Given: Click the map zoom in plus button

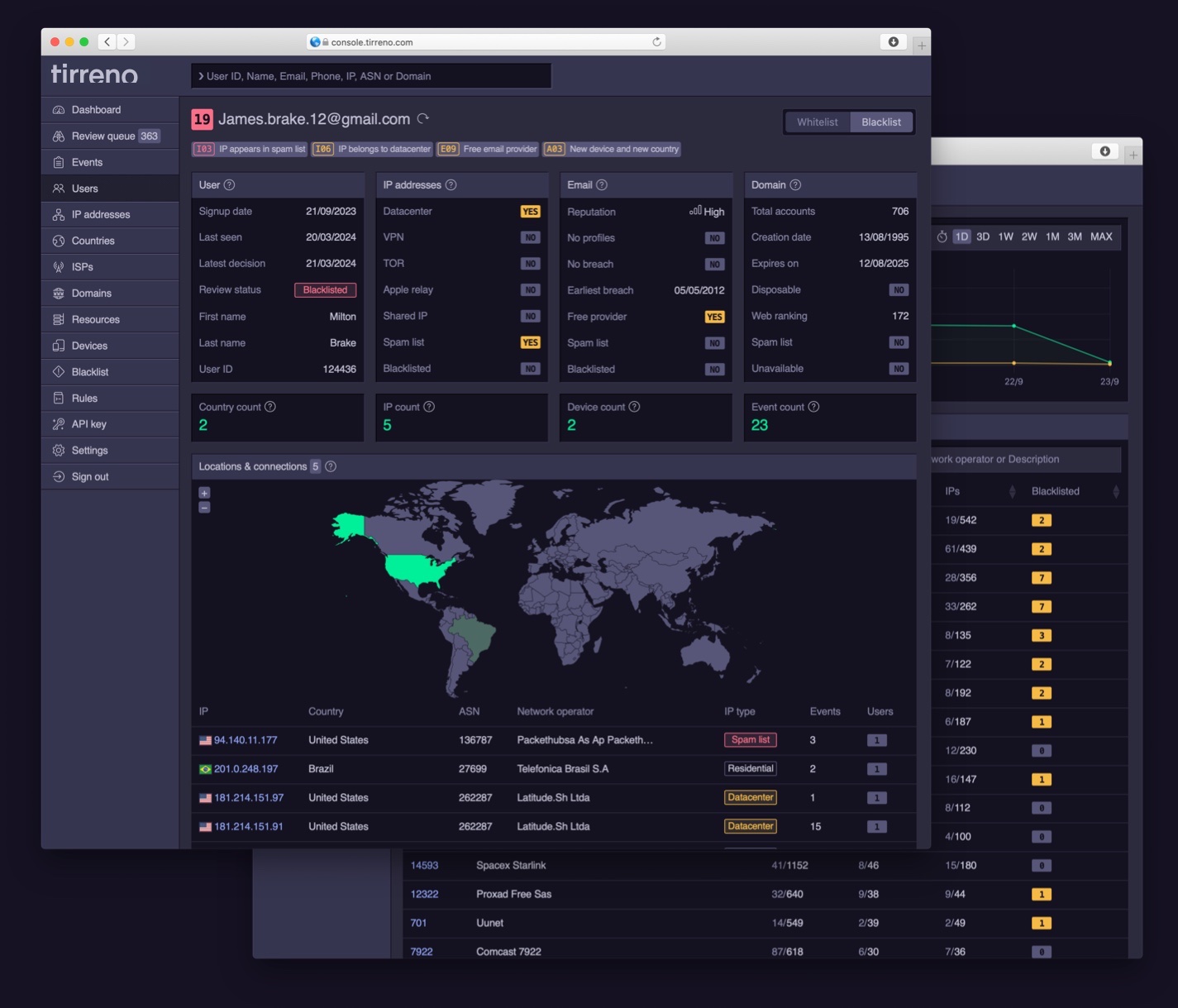Looking at the screenshot, I should 204,493.
